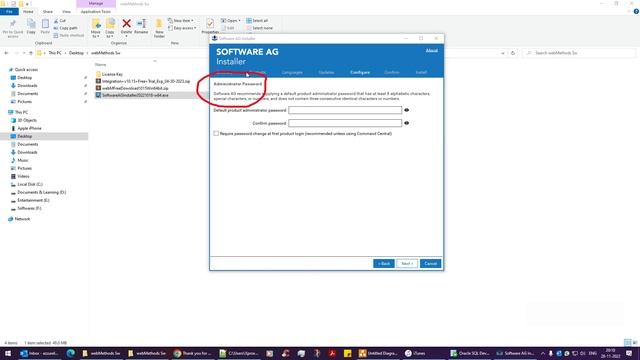Screen dimensions: 640x360
Task: Expand the New item dropdown
Action: 181,20
